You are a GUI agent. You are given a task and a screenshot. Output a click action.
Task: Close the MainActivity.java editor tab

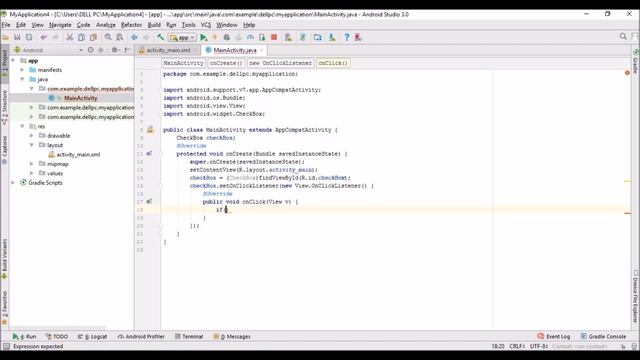click(x=262, y=50)
